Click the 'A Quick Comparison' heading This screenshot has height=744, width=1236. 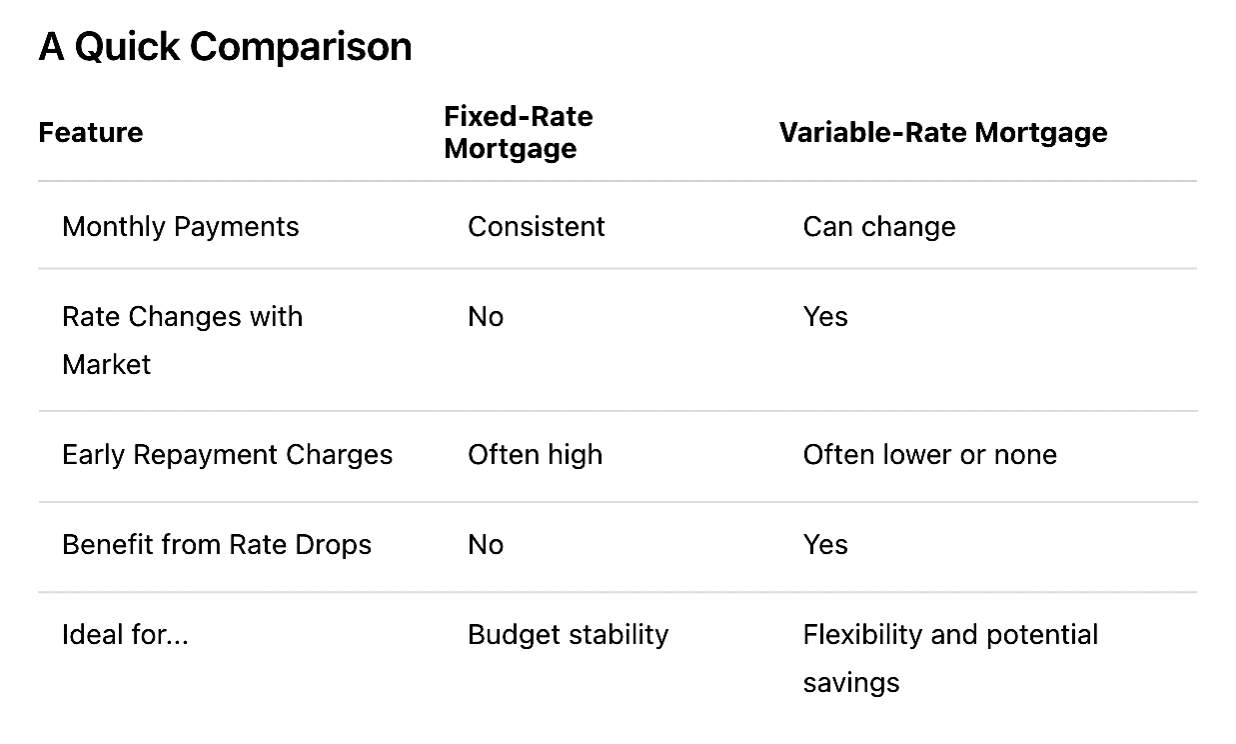pyautogui.click(x=225, y=47)
